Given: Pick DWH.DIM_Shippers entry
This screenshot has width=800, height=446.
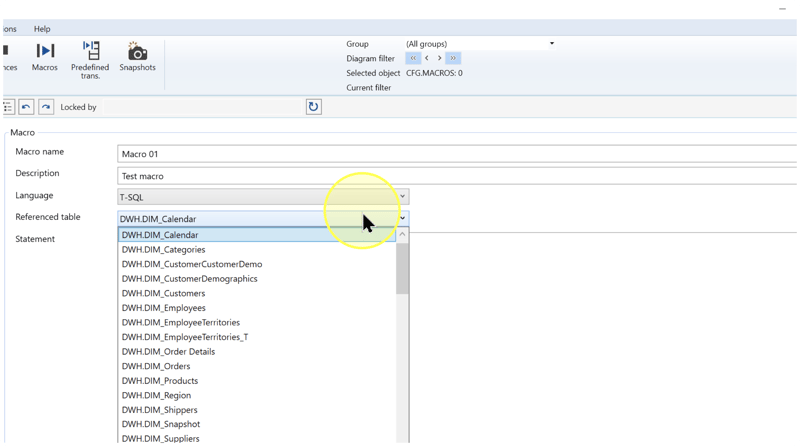Looking at the screenshot, I should (257, 410).
